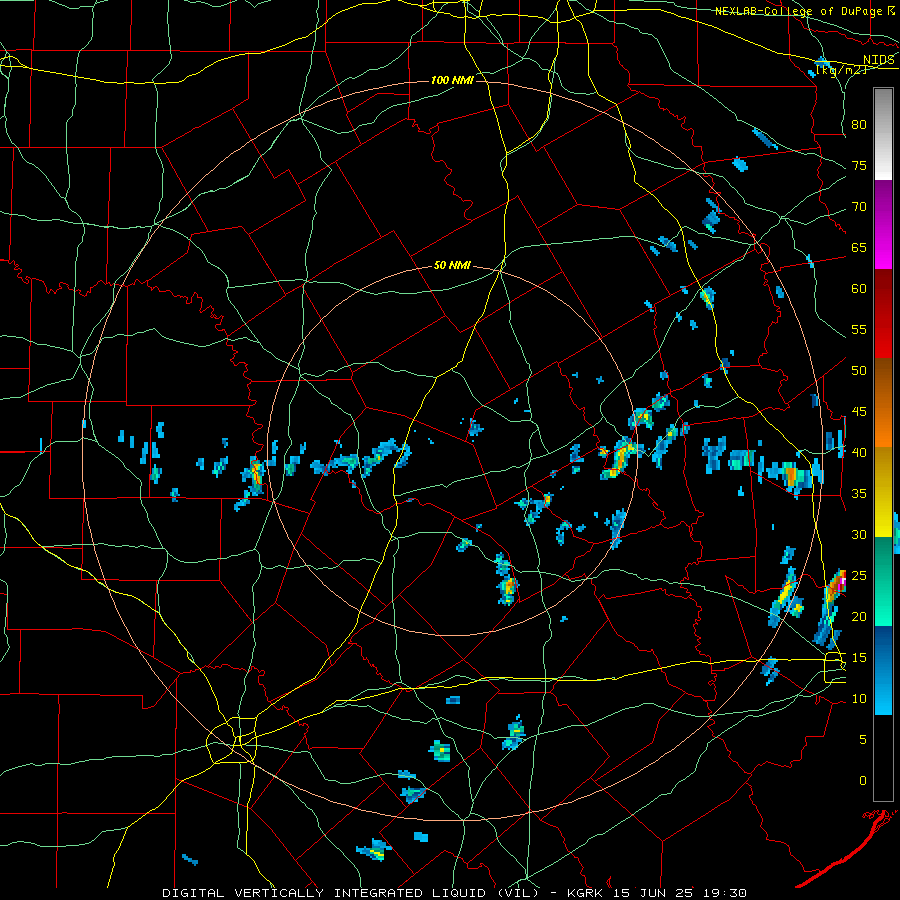Screen dimensions: 900x900
Task: Click the 25 value on the color scale
Action: click(859, 576)
